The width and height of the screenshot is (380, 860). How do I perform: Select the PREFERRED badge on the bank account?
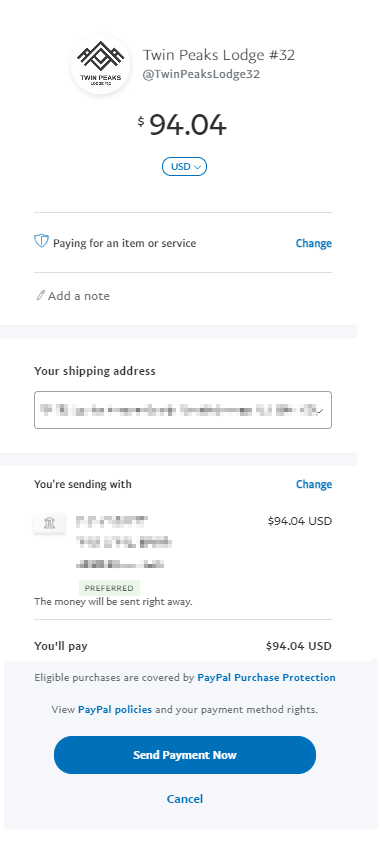click(x=109, y=588)
